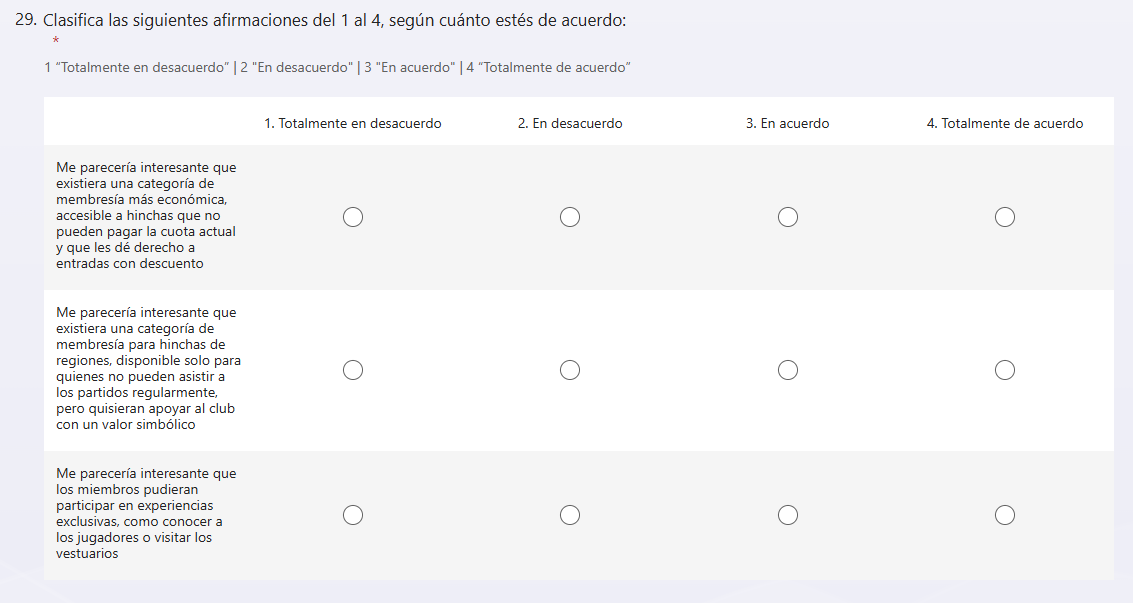
Task: Click the statement about experiencias exclusivas
Action: click(x=147, y=514)
